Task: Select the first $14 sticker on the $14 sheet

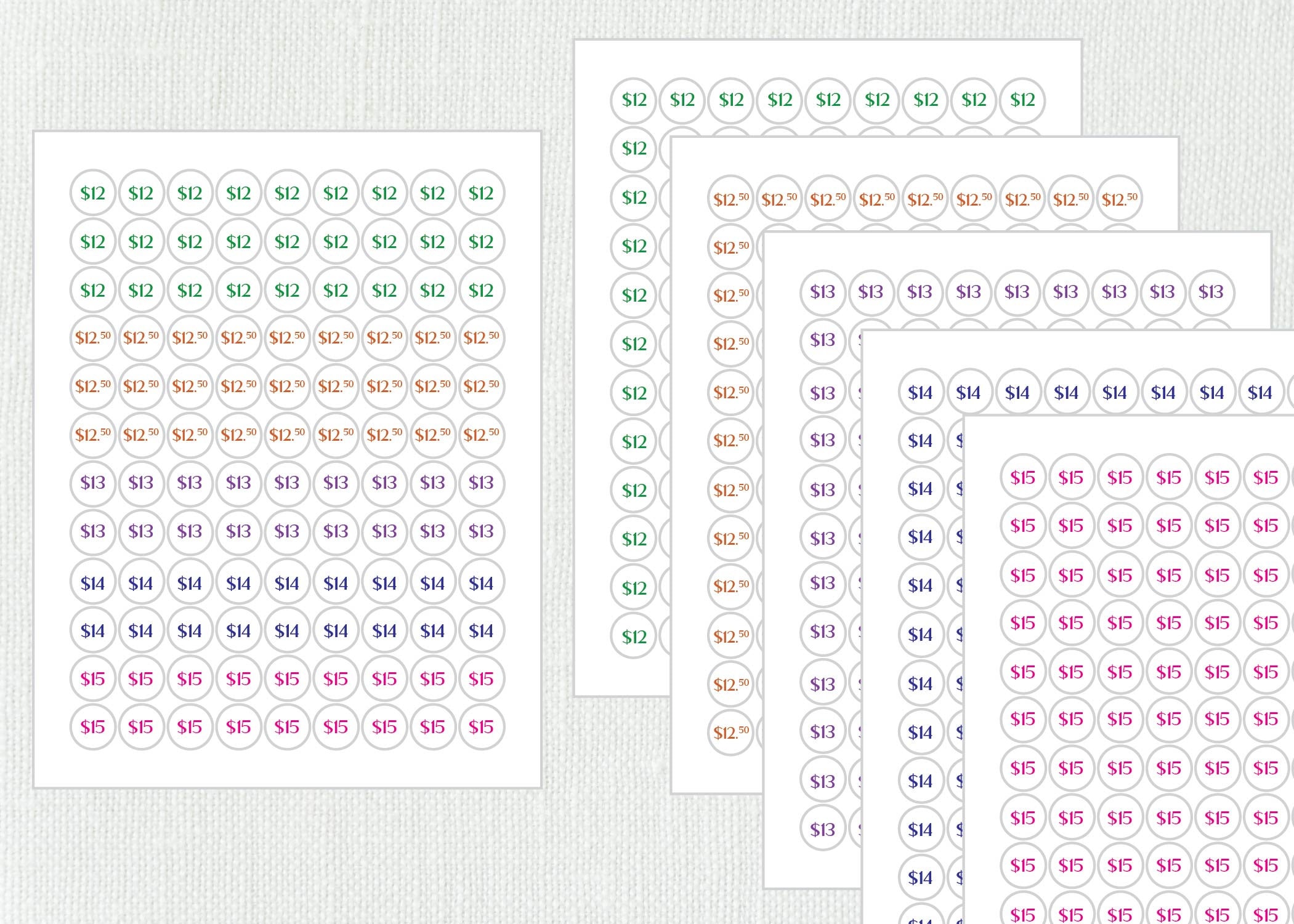Action: coord(922,393)
